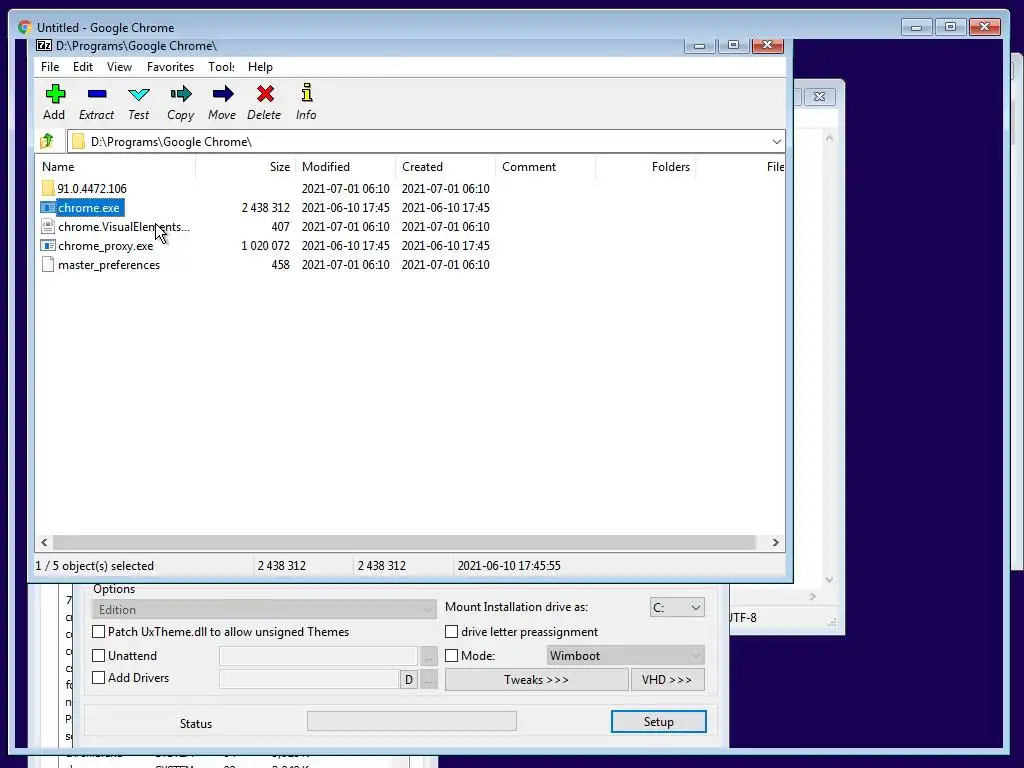1024x768 pixels.
Task: Click the red Delete icon
Action: click(x=265, y=94)
